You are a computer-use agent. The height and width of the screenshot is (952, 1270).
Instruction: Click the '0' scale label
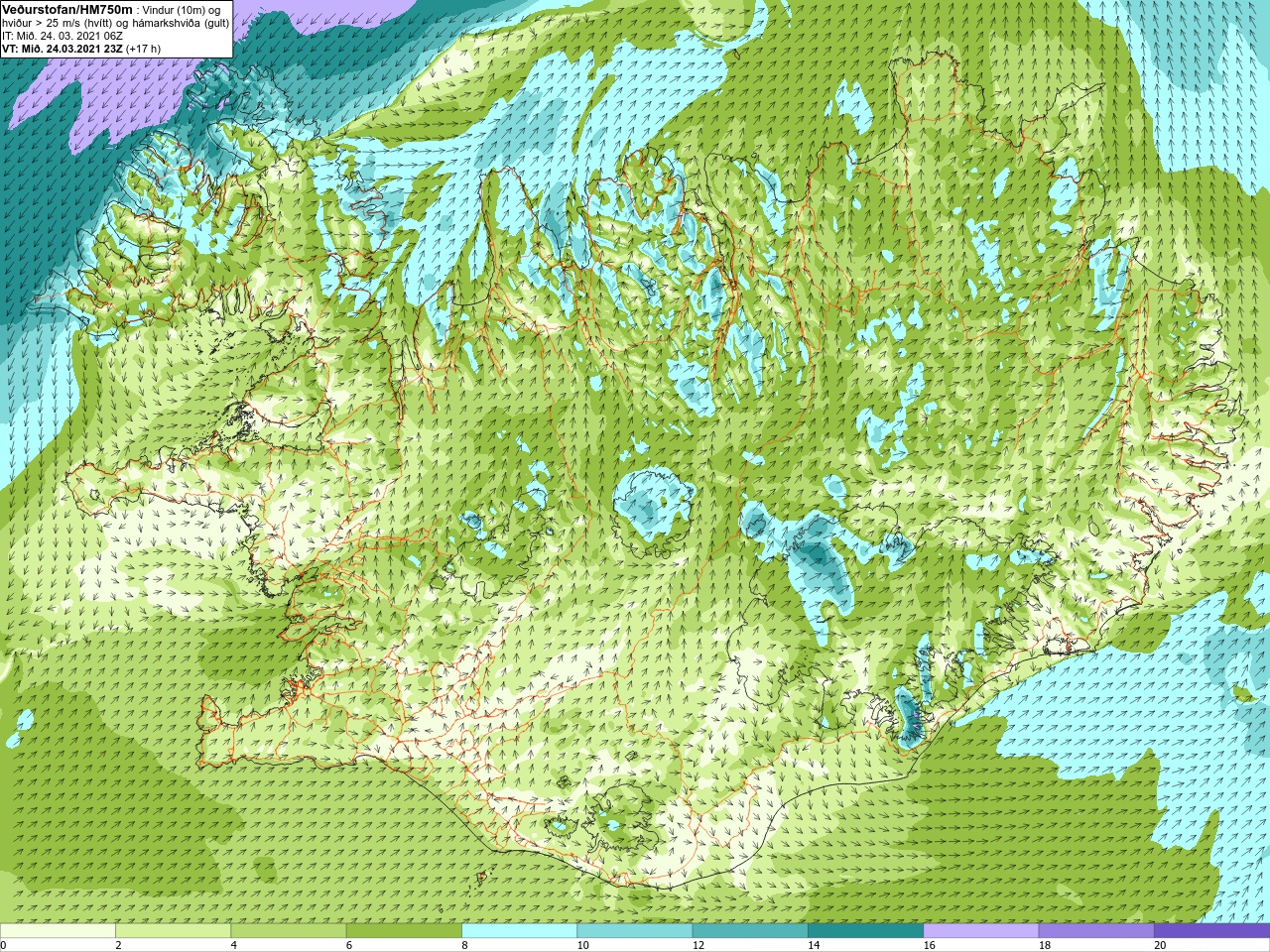(x=3, y=945)
